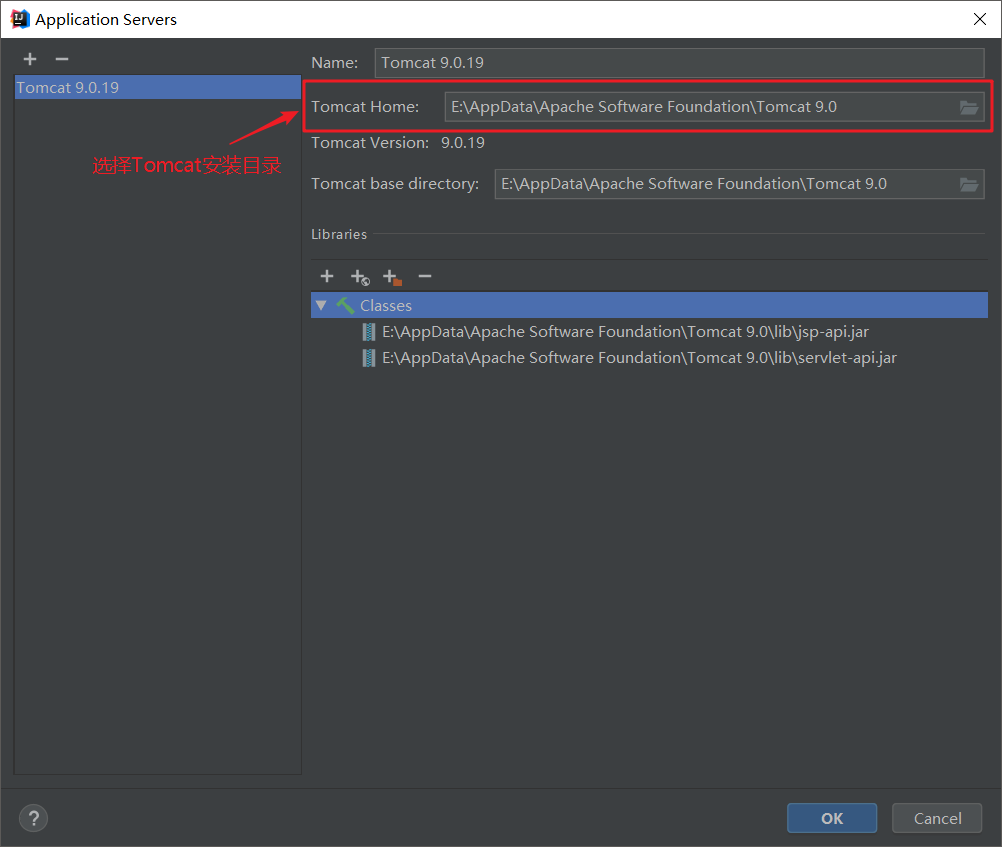Click the Tomcat Version 9.0.19 value

point(463,143)
